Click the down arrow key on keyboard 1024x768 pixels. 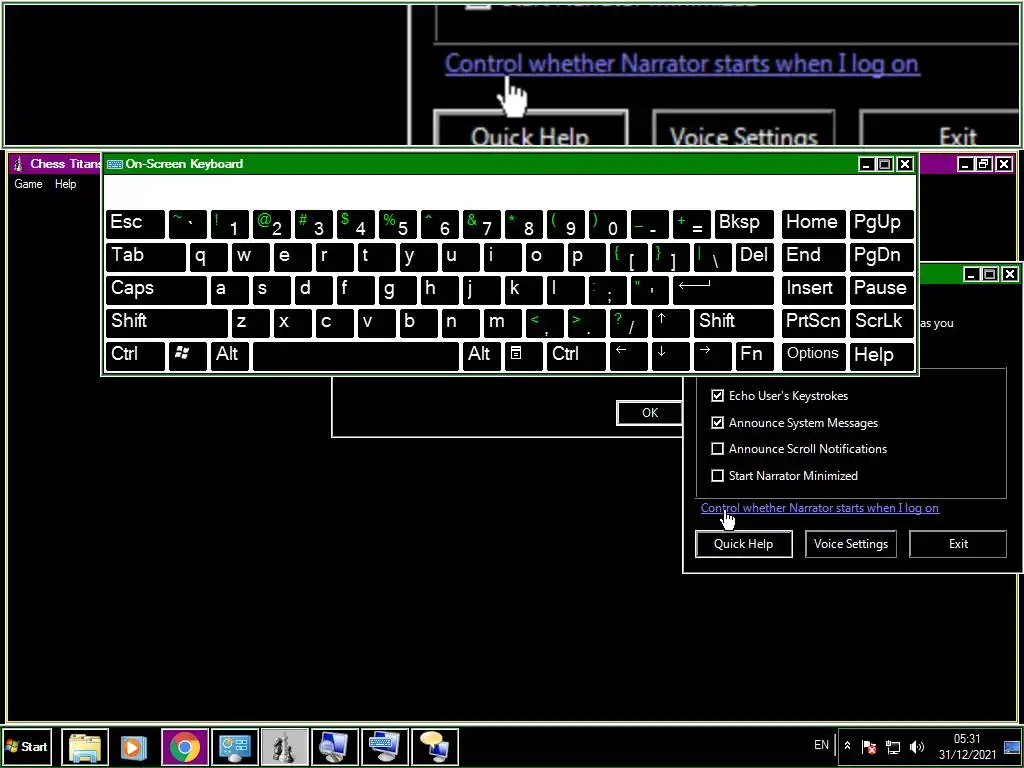670,355
